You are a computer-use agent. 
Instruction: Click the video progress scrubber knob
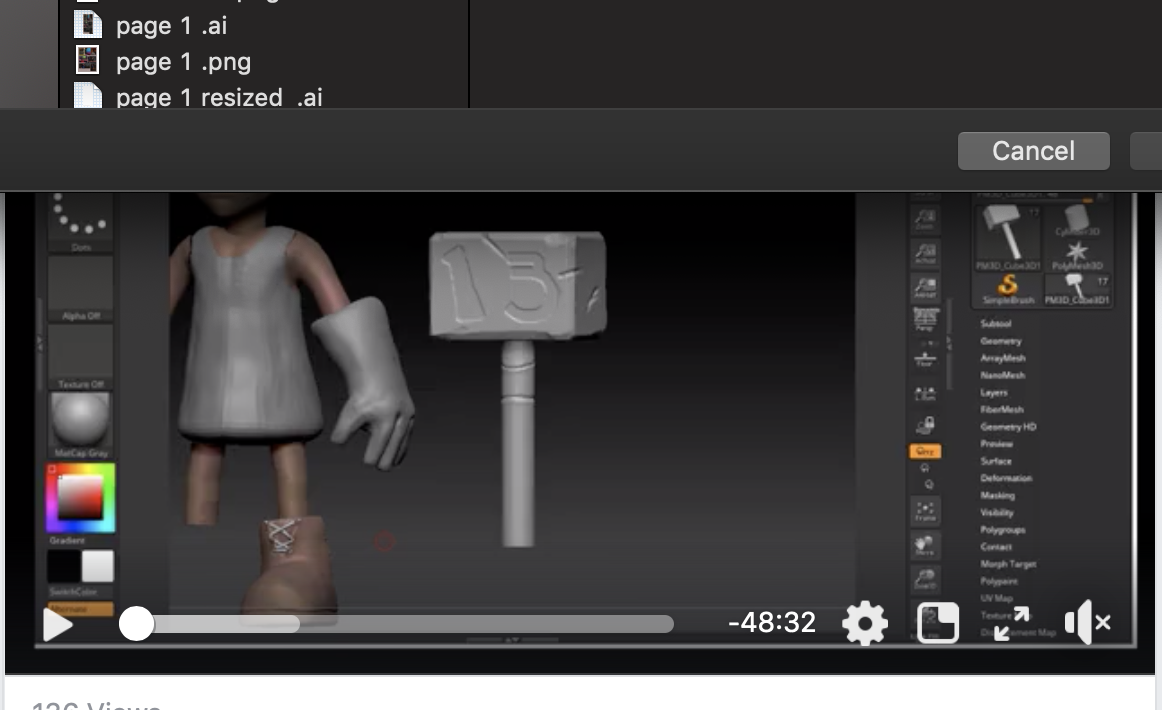(x=137, y=624)
